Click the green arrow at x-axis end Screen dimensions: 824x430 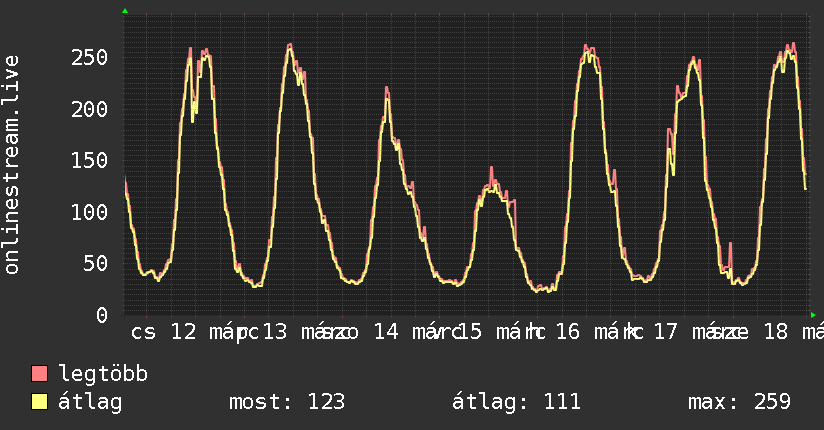point(813,315)
